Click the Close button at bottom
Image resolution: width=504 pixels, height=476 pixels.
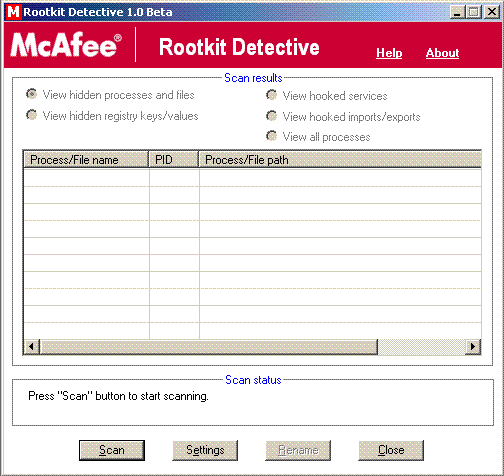[391, 450]
